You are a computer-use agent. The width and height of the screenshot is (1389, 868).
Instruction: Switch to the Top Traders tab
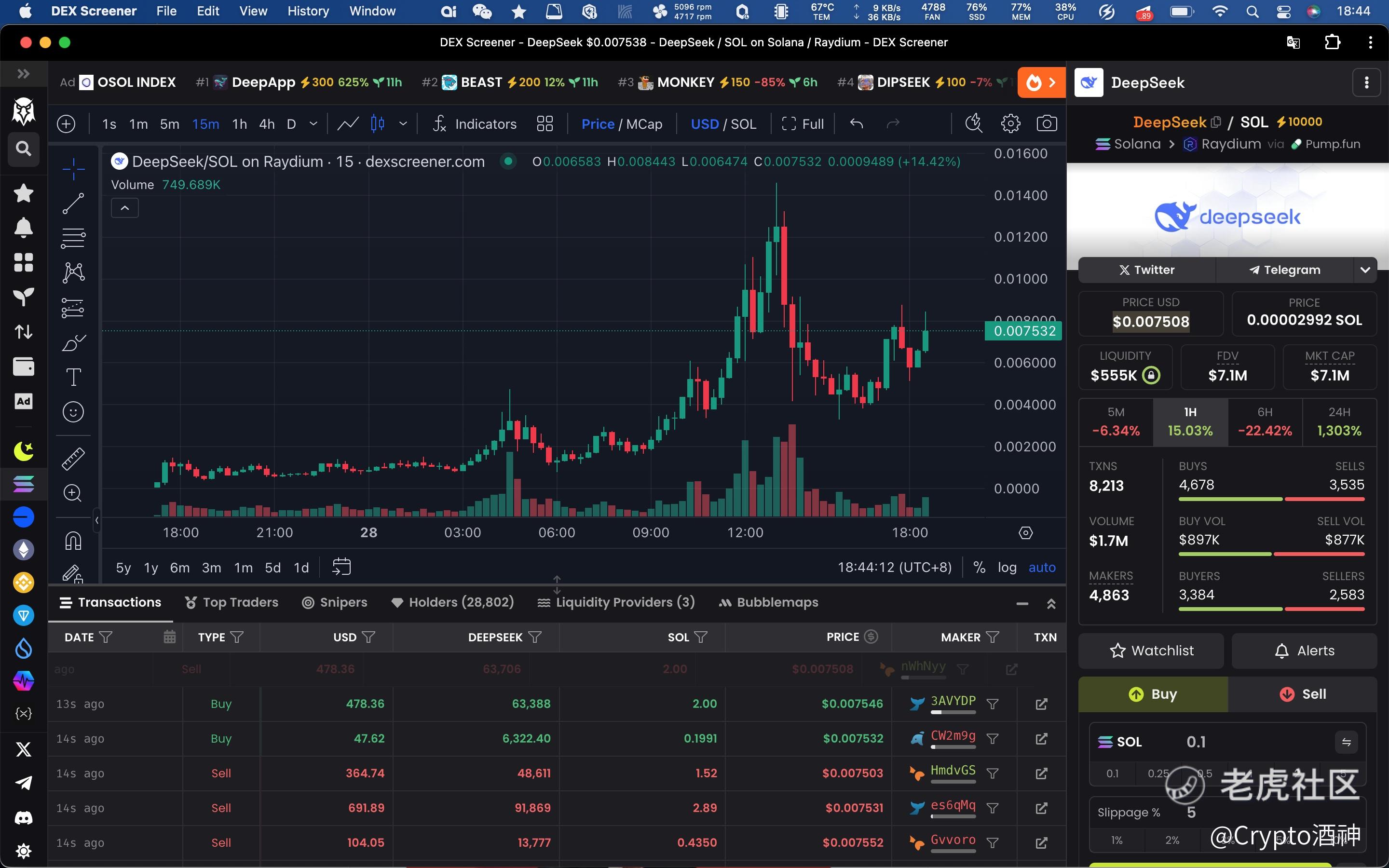coord(231,602)
